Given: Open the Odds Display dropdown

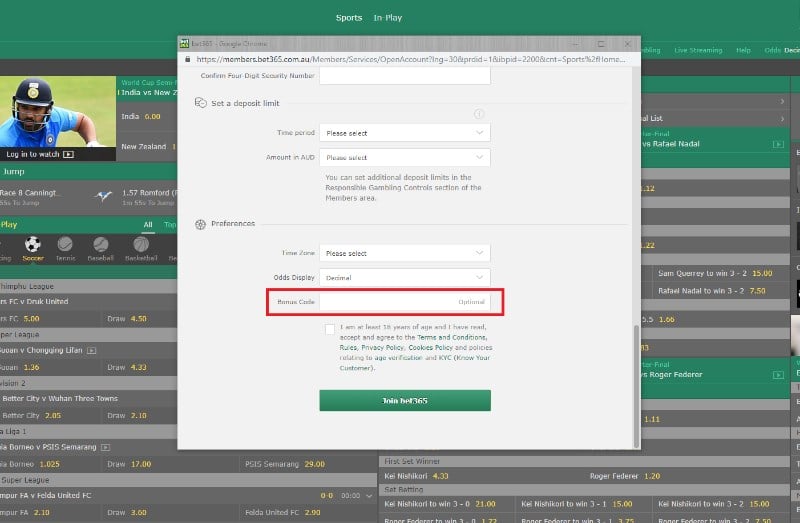Looking at the screenshot, I should pos(405,278).
